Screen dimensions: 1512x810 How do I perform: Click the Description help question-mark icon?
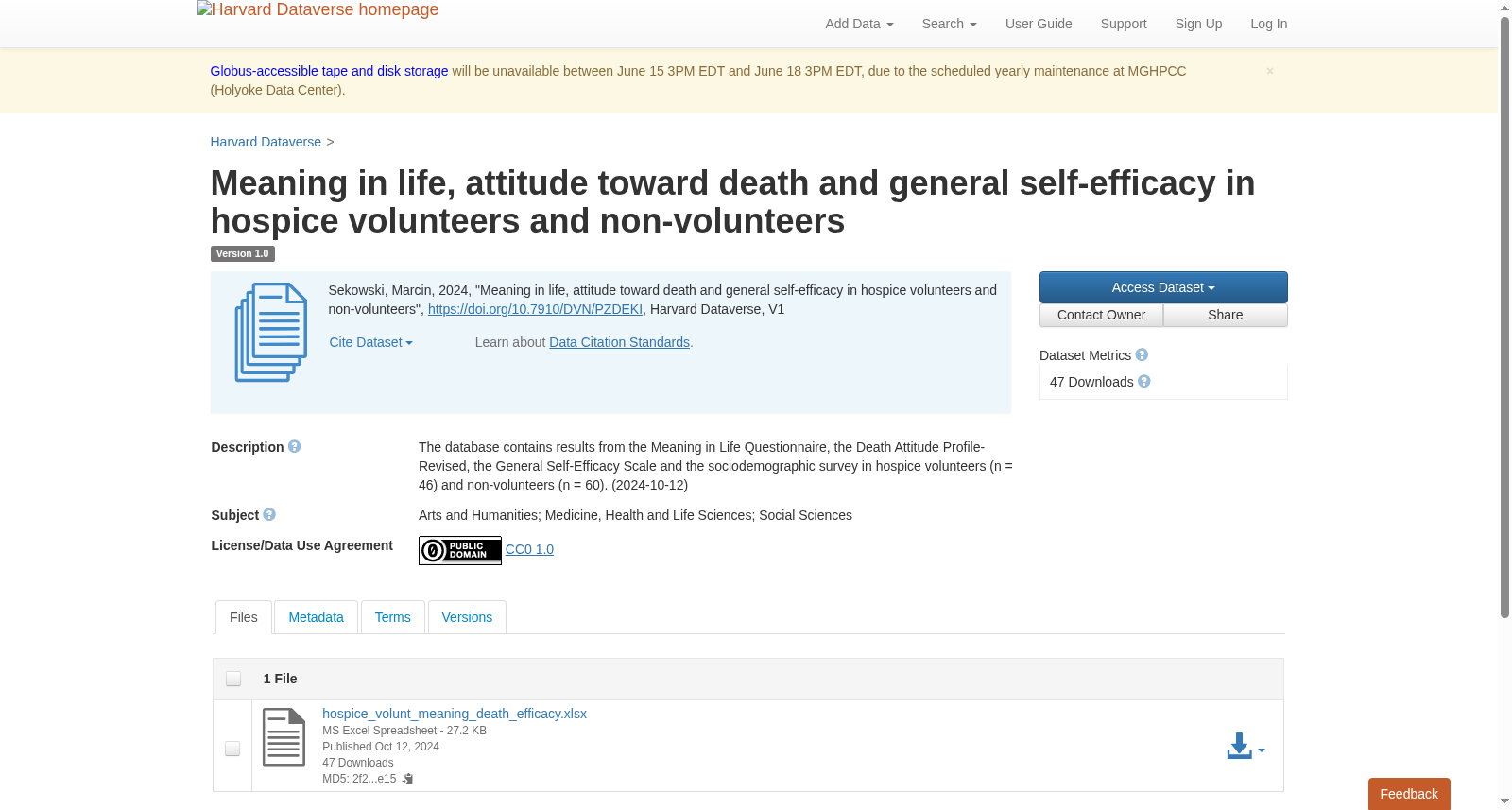pos(295,447)
